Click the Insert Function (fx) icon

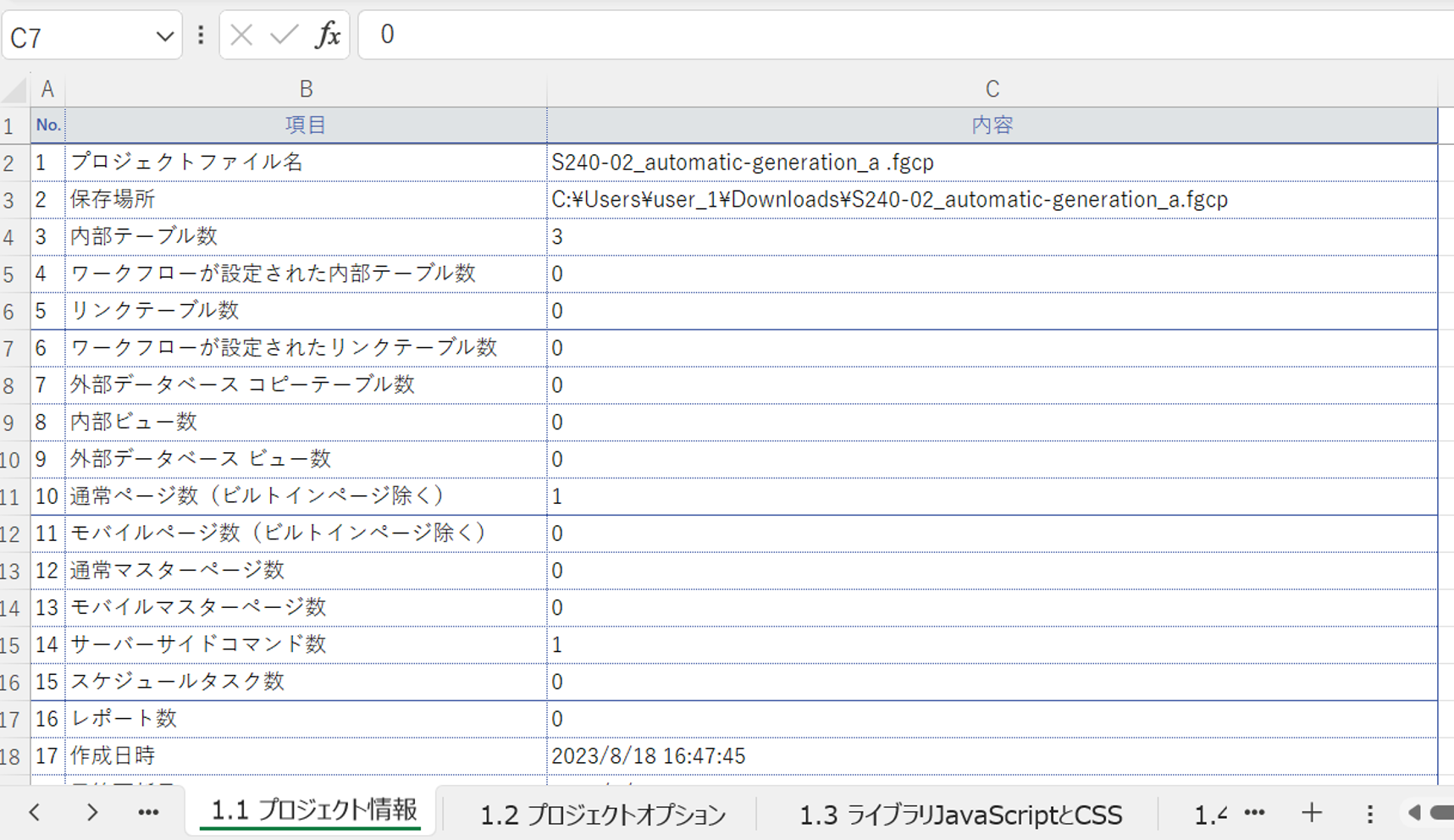pyautogui.click(x=329, y=35)
